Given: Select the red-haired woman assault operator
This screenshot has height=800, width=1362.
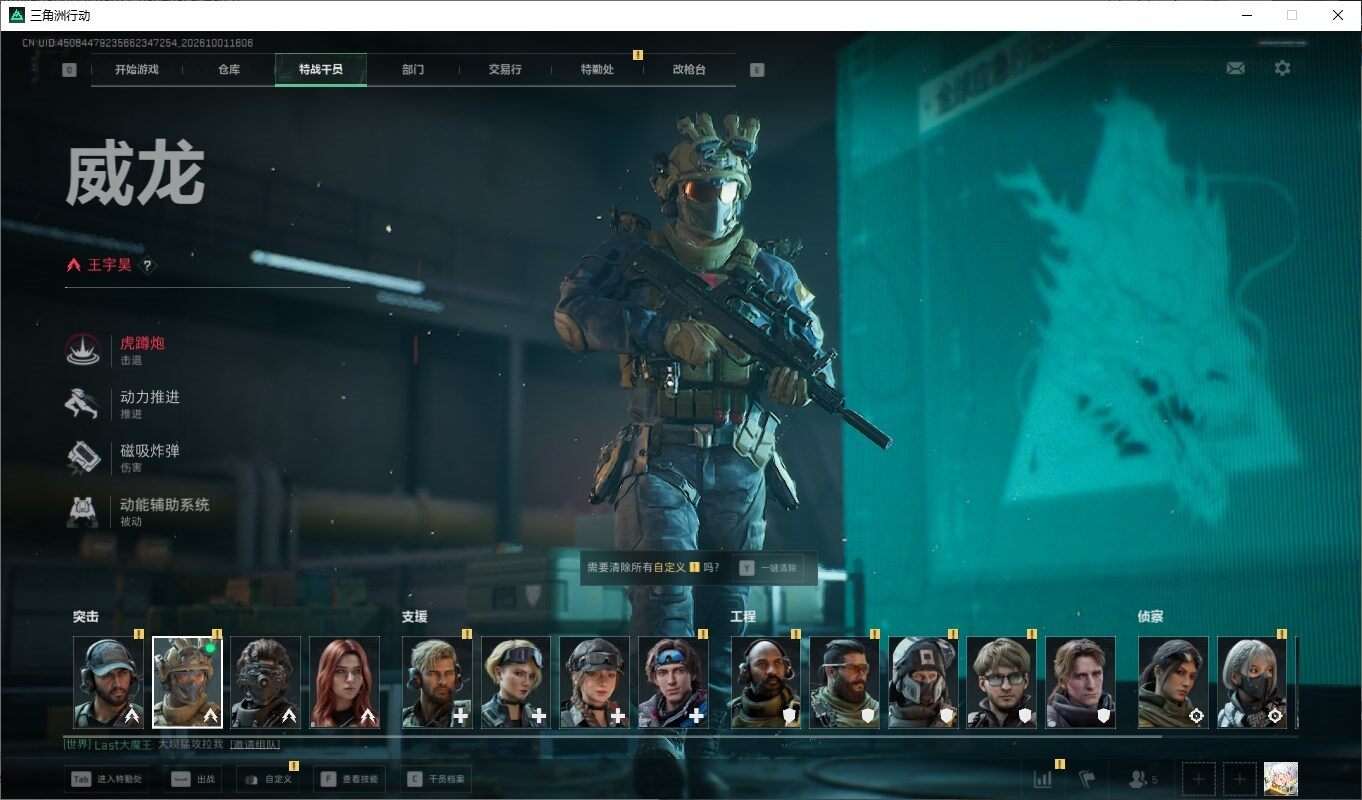Looking at the screenshot, I should (x=344, y=682).
